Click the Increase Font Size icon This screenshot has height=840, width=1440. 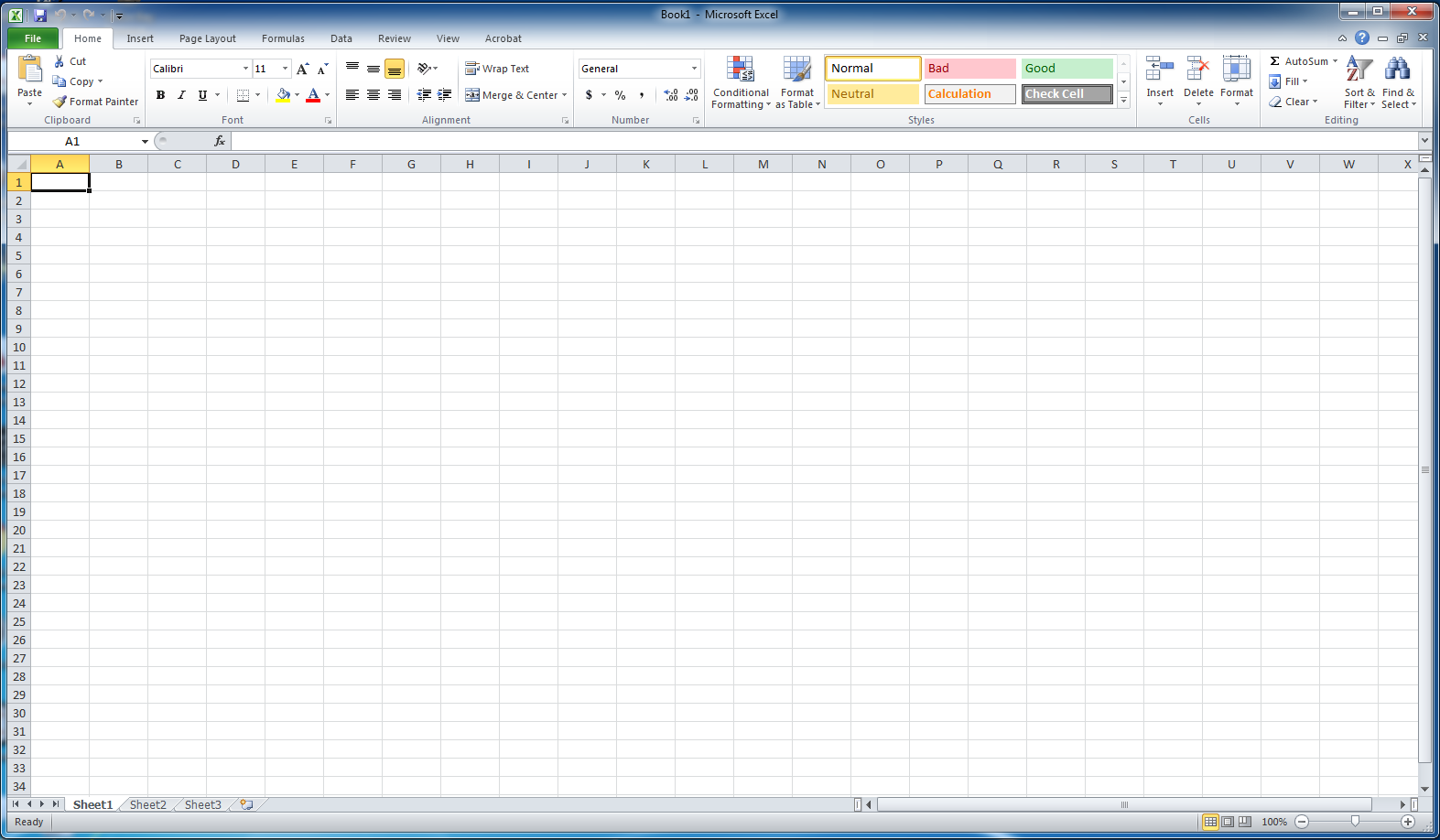302,69
